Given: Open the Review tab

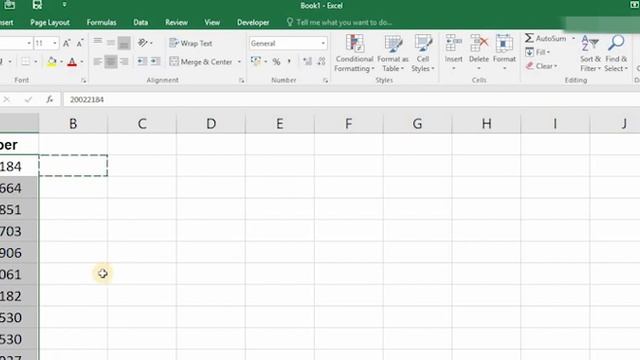Looking at the screenshot, I should (x=176, y=22).
